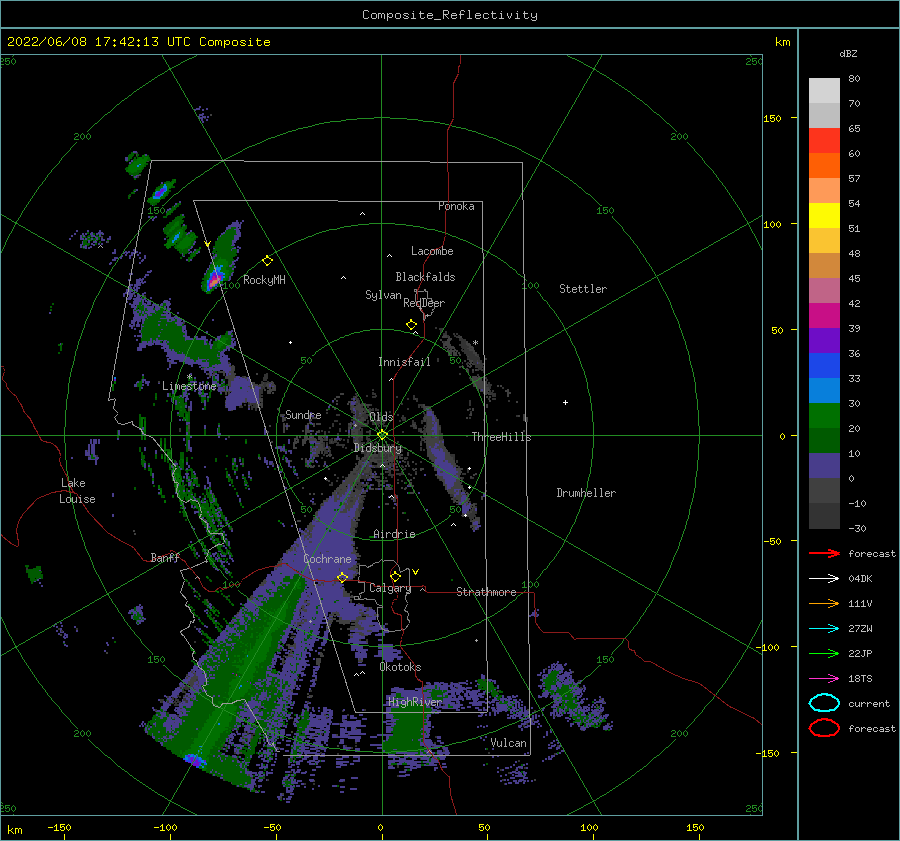900x841 pixels.
Task: Select the magenta 18TS arrow icon
Action: click(x=824, y=679)
